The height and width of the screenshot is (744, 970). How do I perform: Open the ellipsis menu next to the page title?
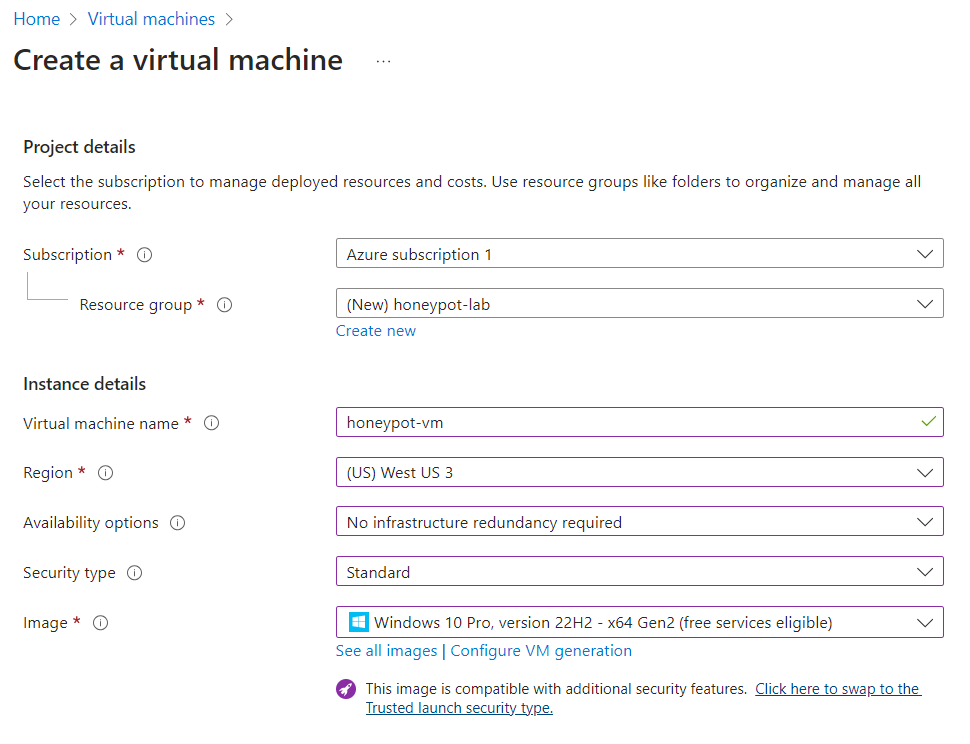tap(383, 60)
